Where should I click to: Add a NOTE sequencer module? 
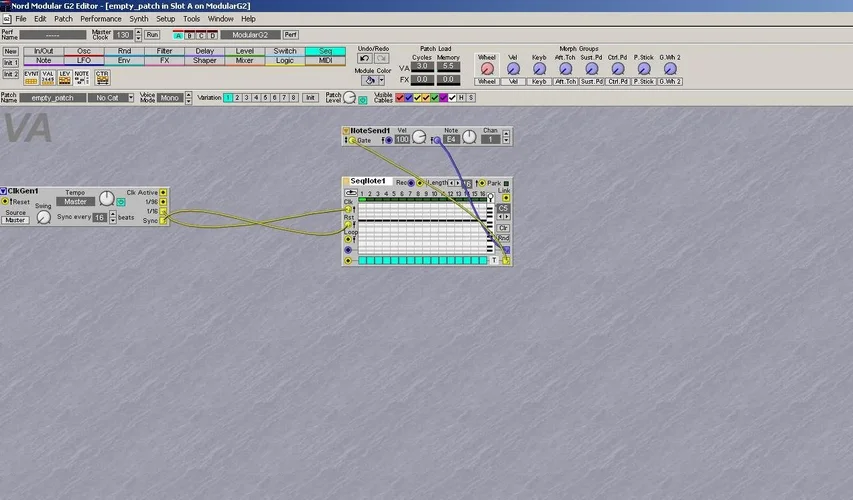point(82,76)
